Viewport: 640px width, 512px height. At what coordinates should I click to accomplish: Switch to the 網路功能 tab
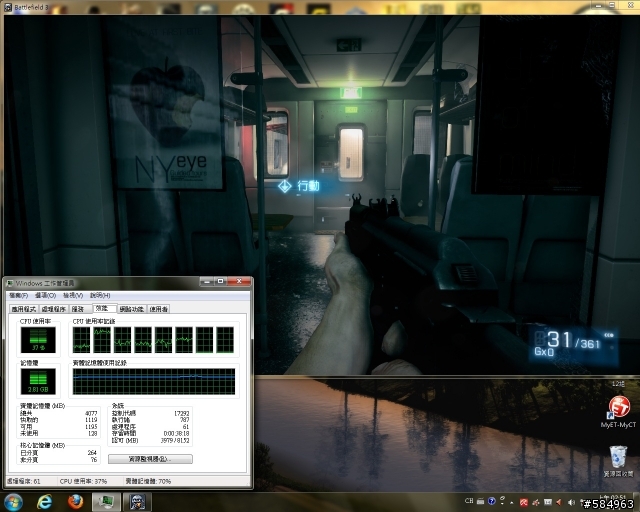pos(131,309)
